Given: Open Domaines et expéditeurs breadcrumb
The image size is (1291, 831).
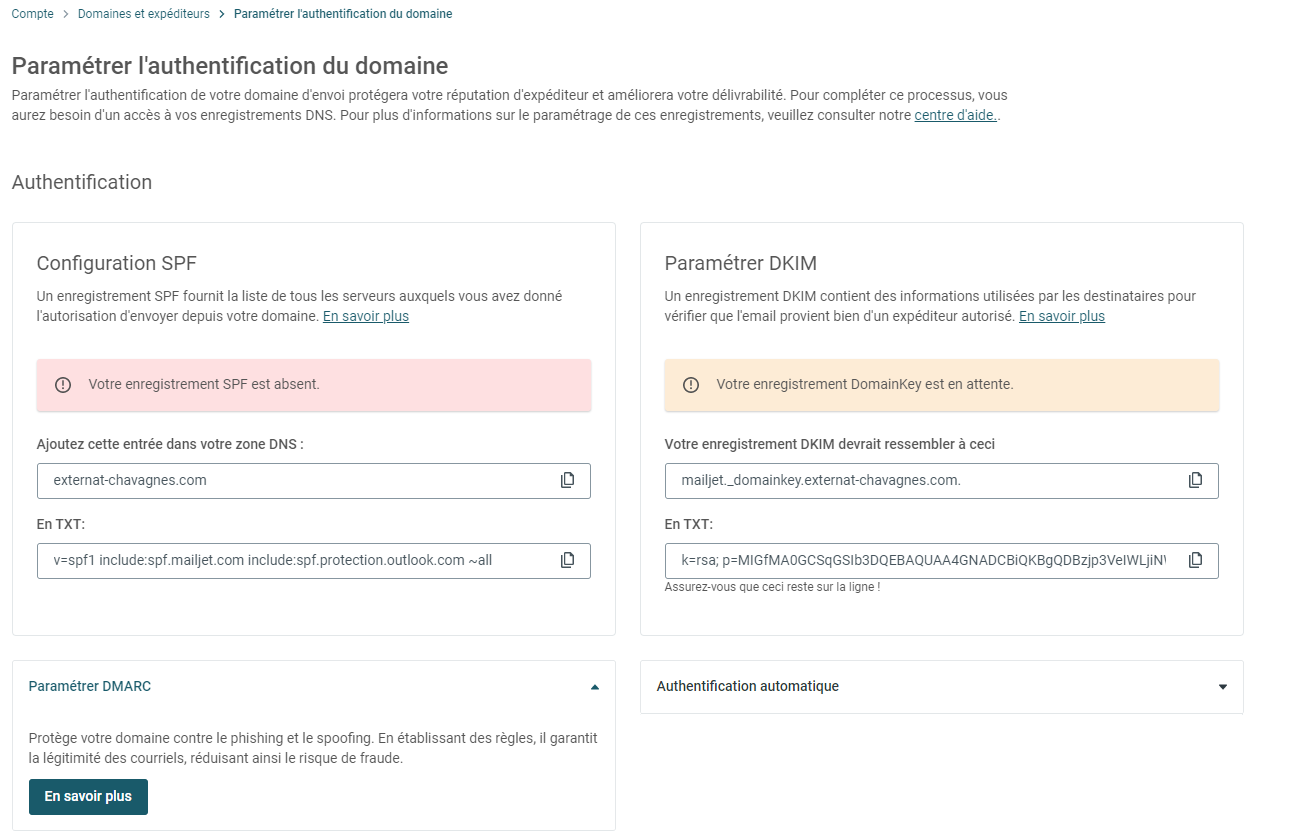Looking at the screenshot, I should (144, 14).
